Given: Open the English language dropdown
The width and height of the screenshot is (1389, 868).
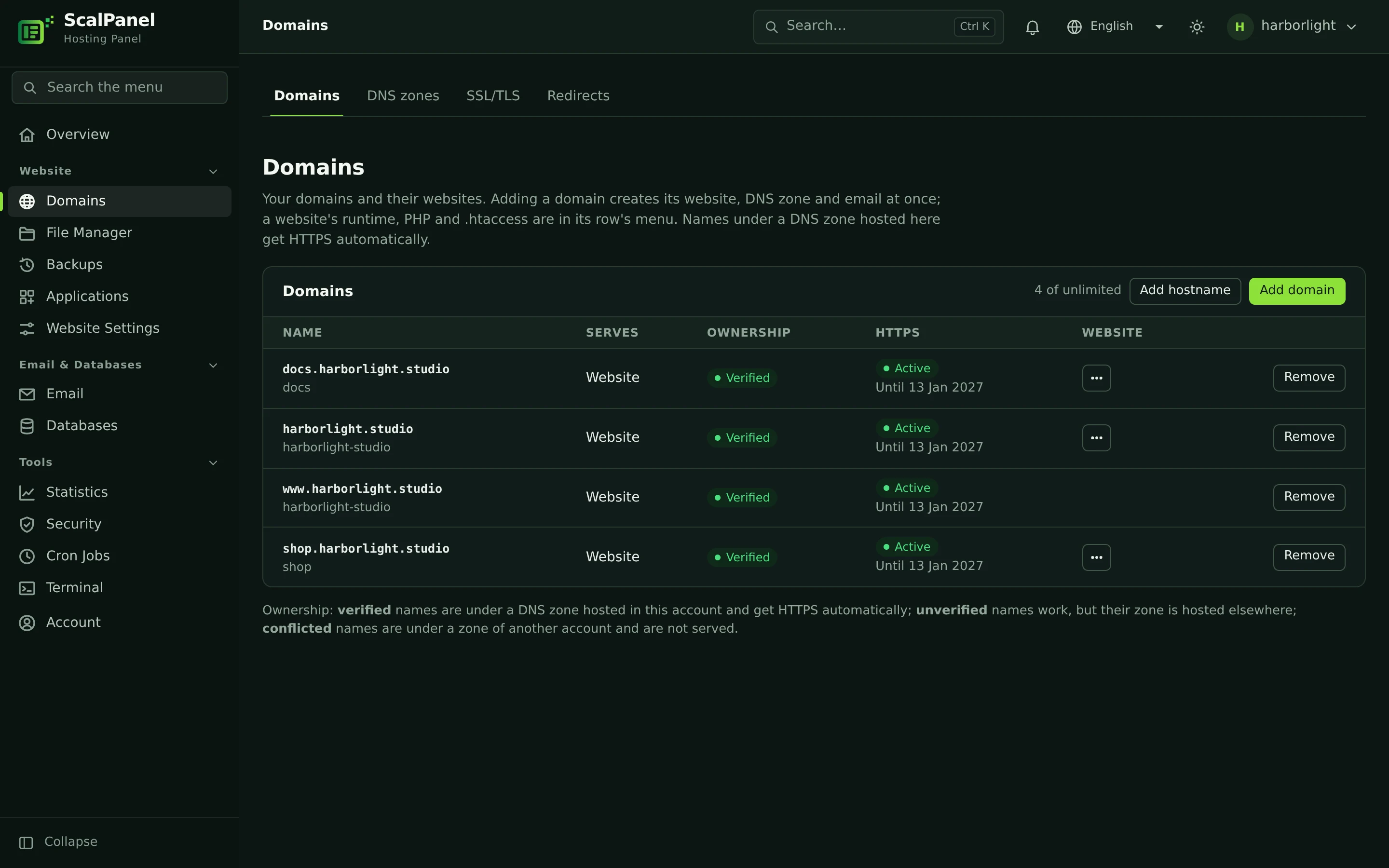Looking at the screenshot, I should click(x=1115, y=27).
